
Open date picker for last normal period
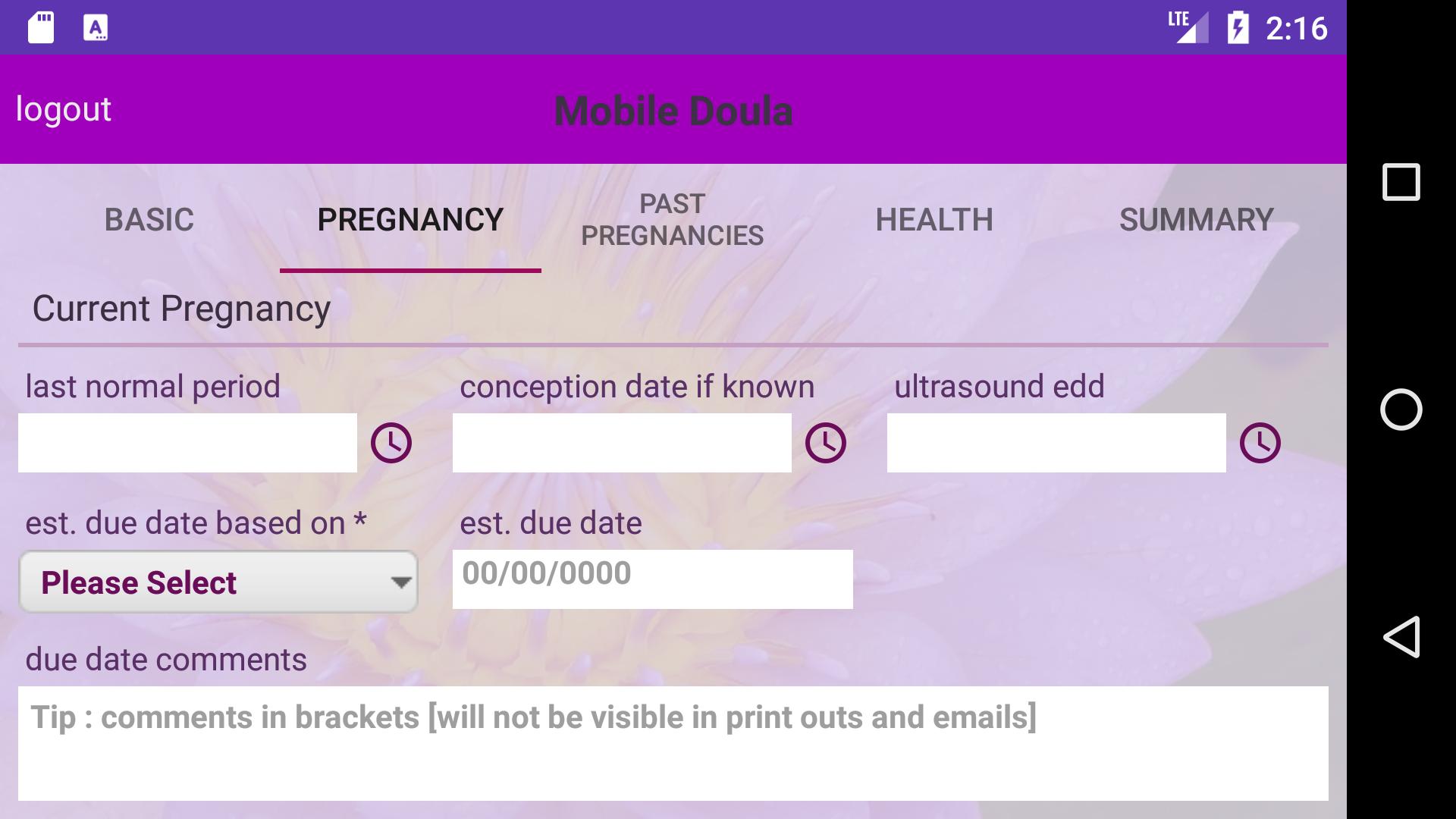point(391,443)
